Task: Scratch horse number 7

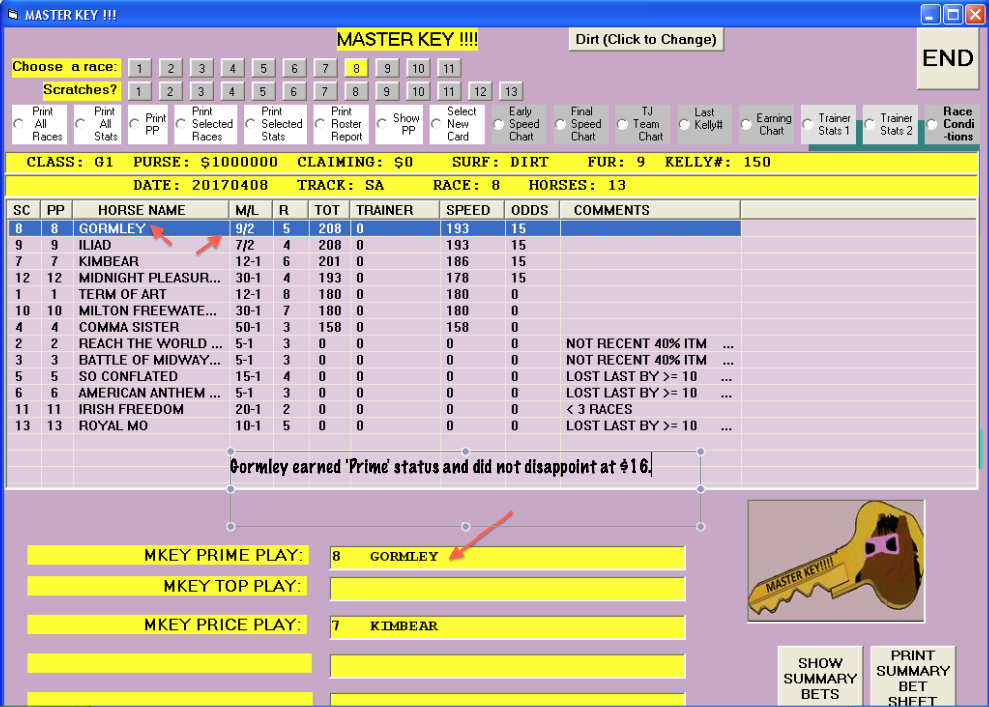Action: pyautogui.click(x=324, y=91)
